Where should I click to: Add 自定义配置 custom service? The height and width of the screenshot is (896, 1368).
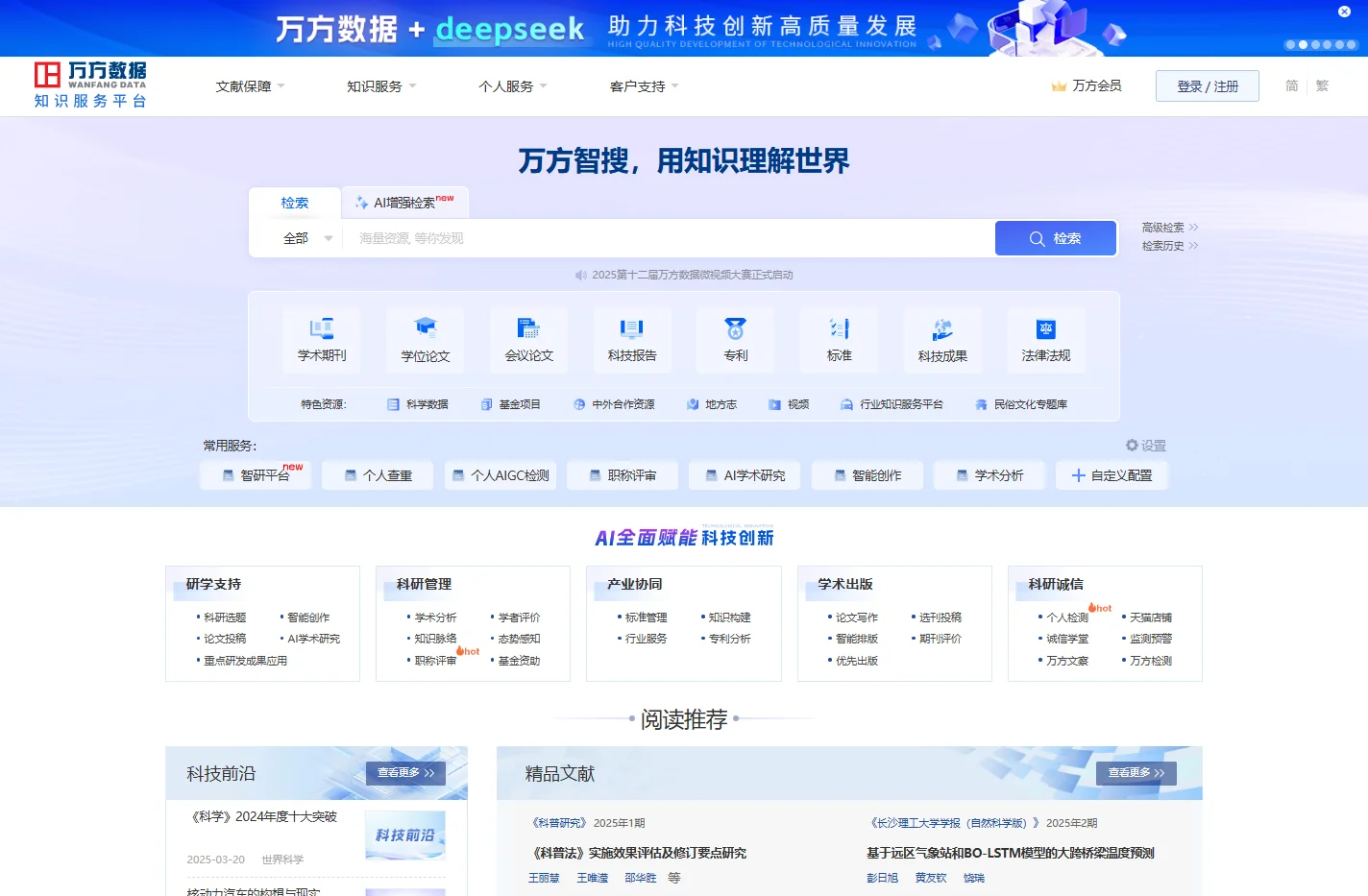point(1111,475)
